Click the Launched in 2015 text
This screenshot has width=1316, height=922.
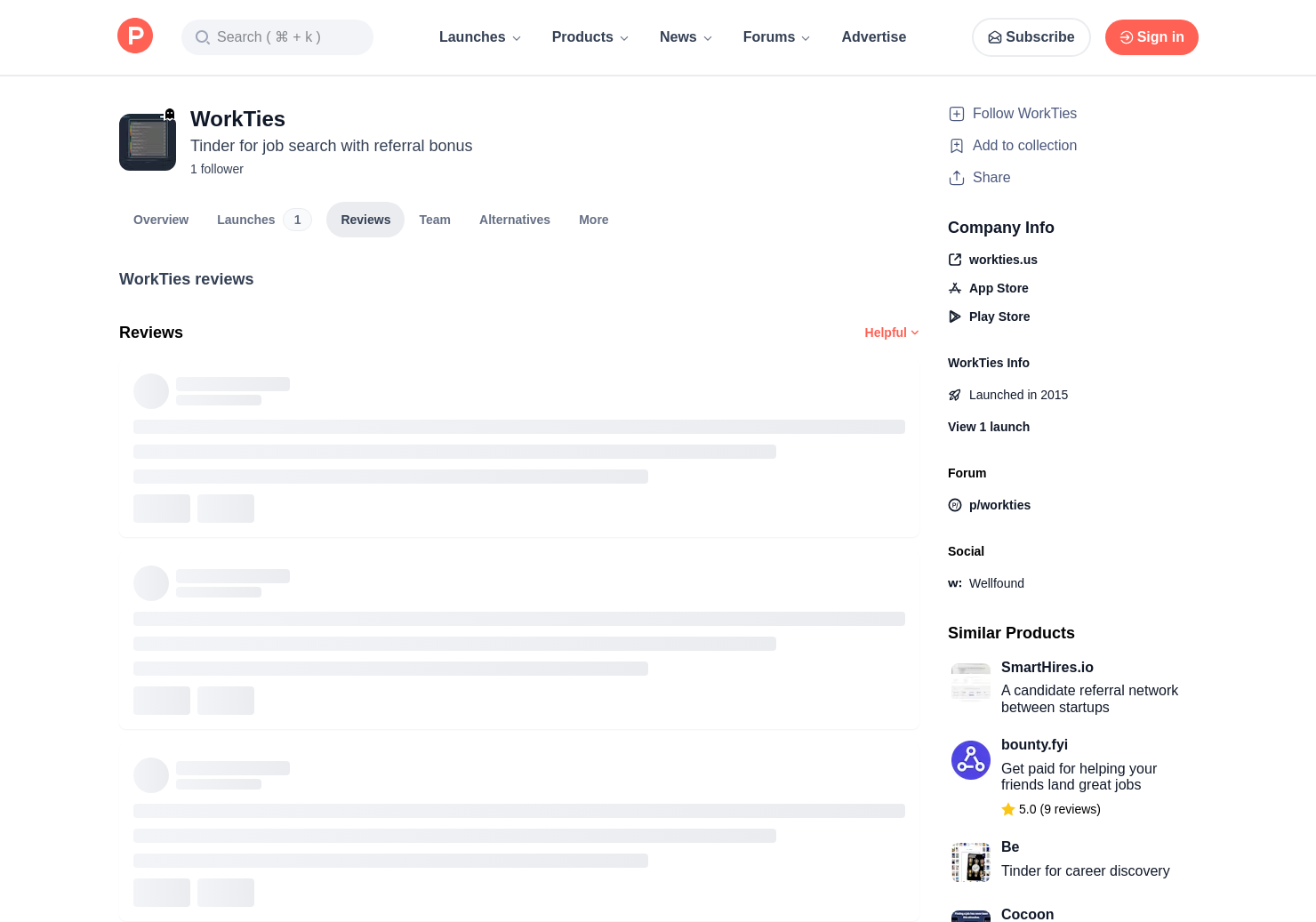click(x=1018, y=395)
